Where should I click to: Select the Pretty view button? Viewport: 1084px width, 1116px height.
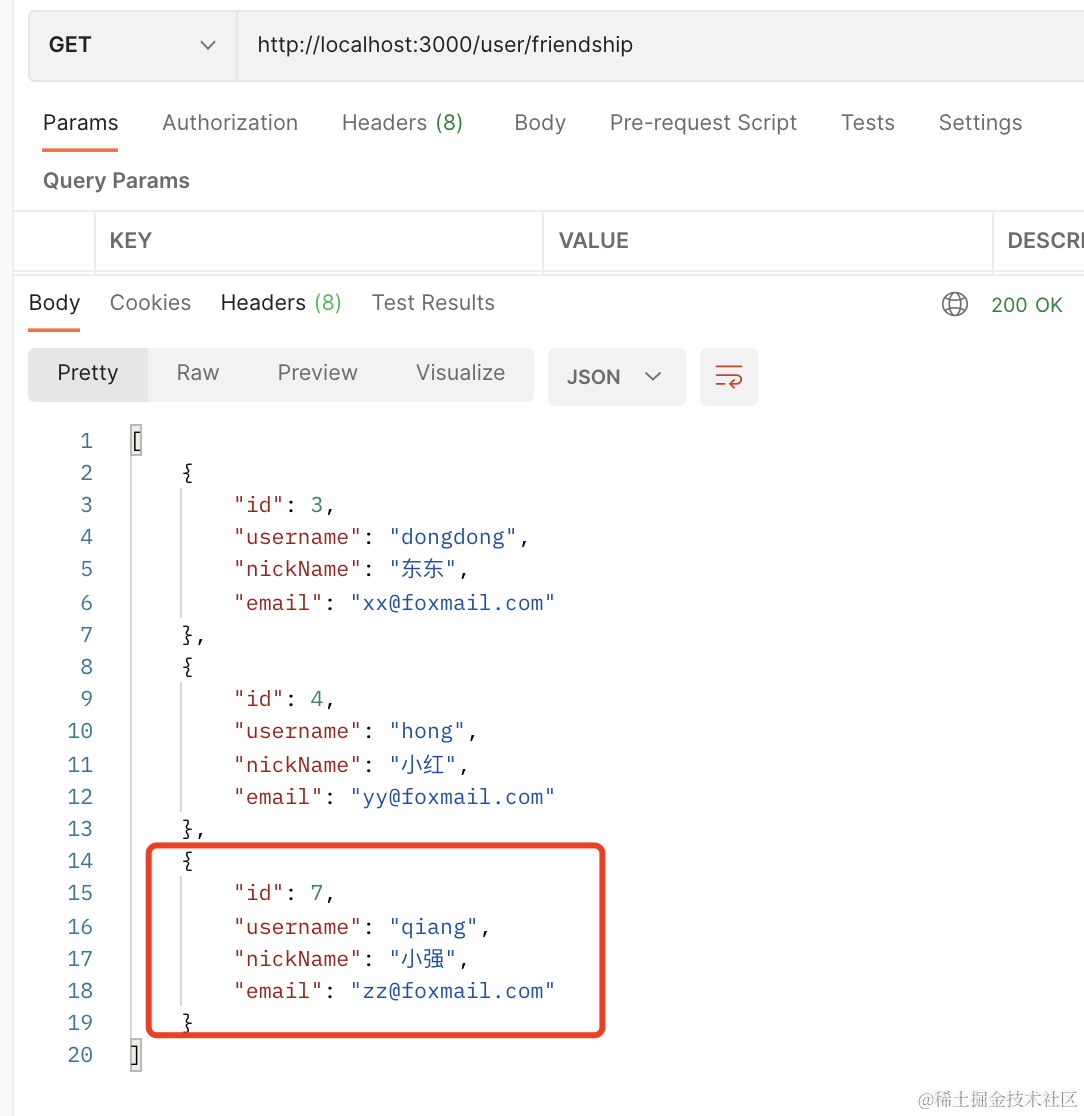click(x=88, y=373)
